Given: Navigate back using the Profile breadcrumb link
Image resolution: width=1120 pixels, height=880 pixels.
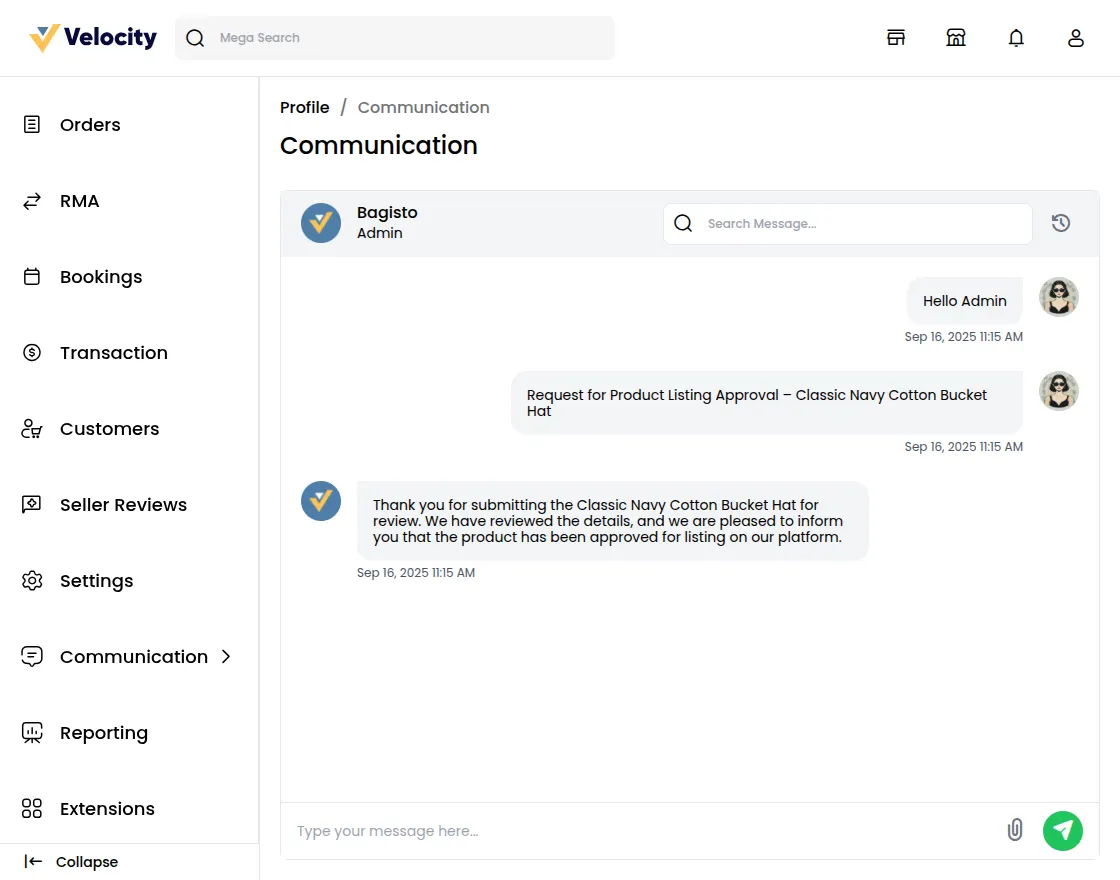Looking at the screenshot, I should tap(304, 107).
